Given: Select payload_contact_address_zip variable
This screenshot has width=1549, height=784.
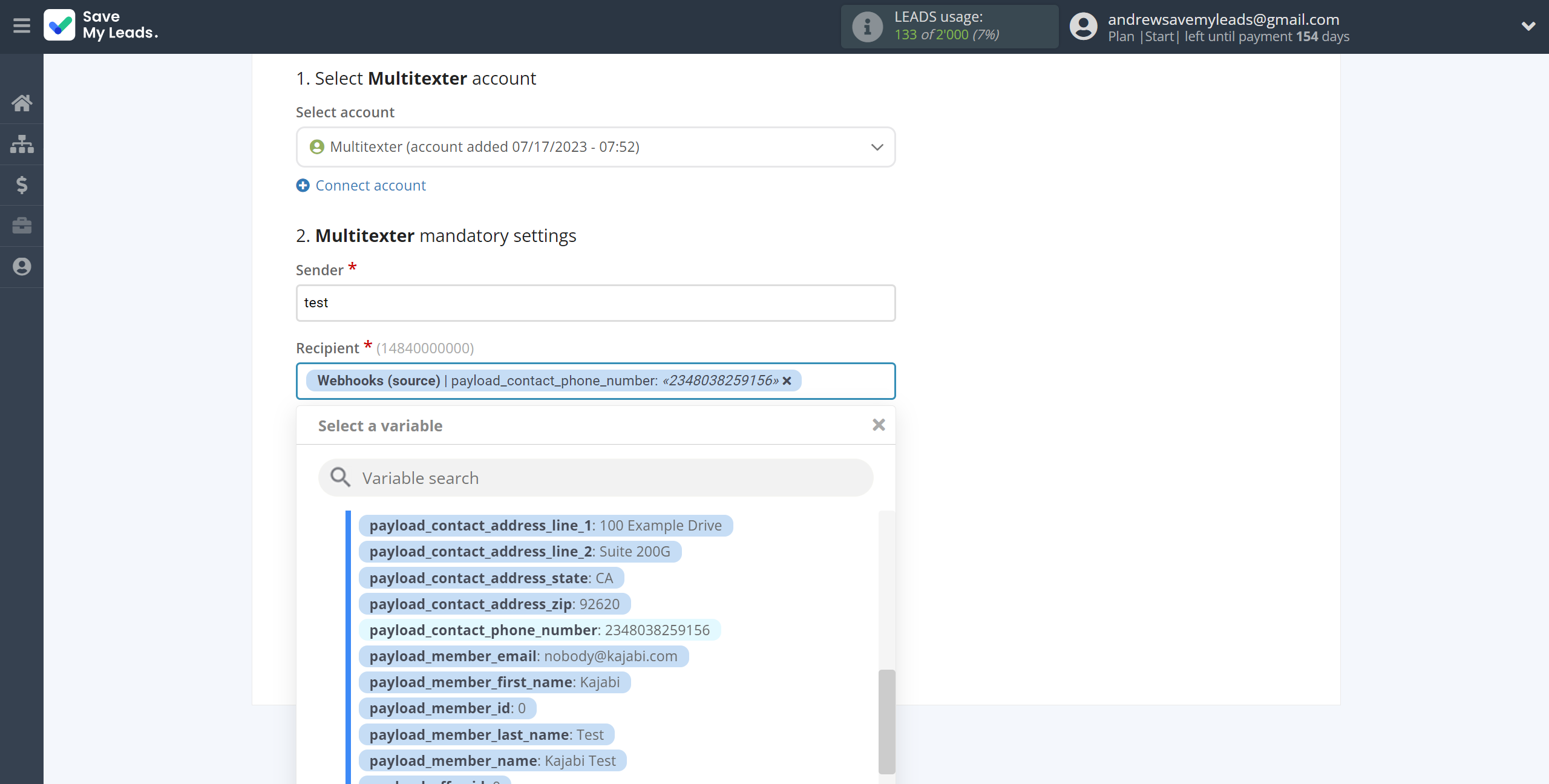Looking at the screenshot, I should click(494, 604).
